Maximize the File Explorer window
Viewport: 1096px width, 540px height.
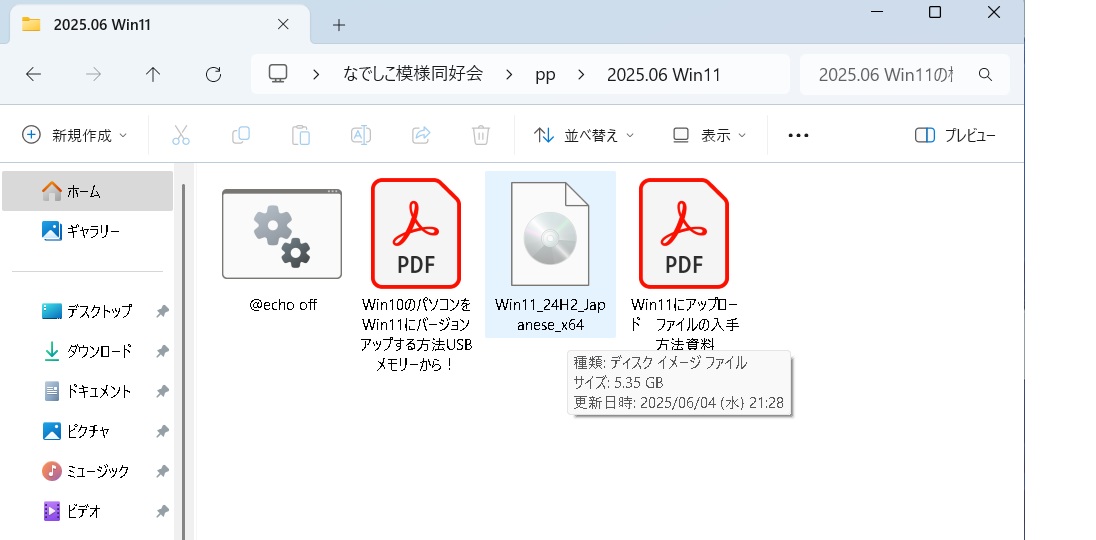[935, 12]
